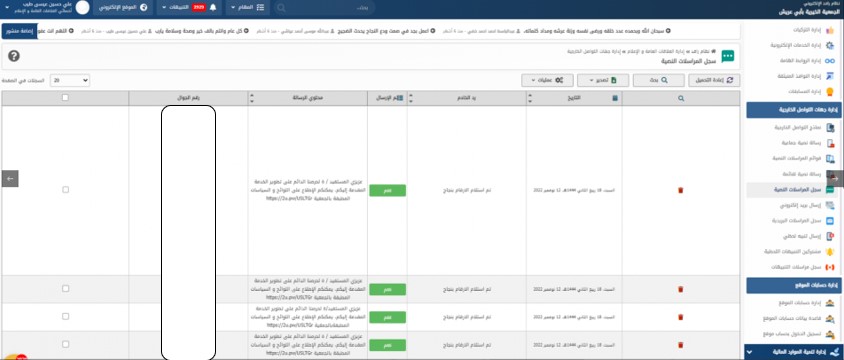Viewport: 844px width, 360px height.
Task: Click the green sent-status badge in first row
Action: [388, 190]
